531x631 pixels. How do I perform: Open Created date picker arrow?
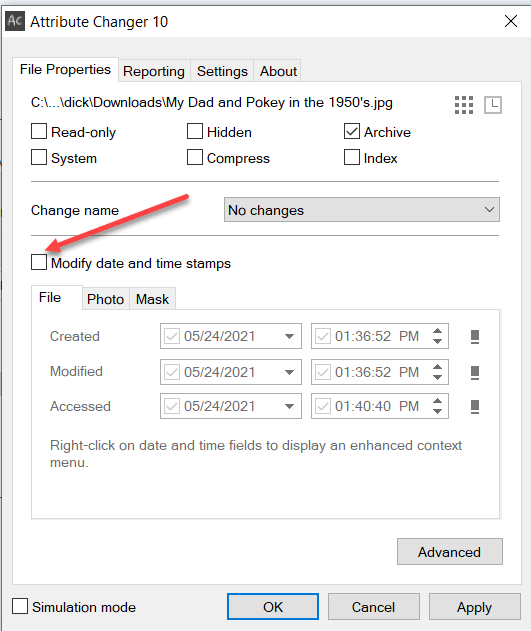click(x=289, y=336)
